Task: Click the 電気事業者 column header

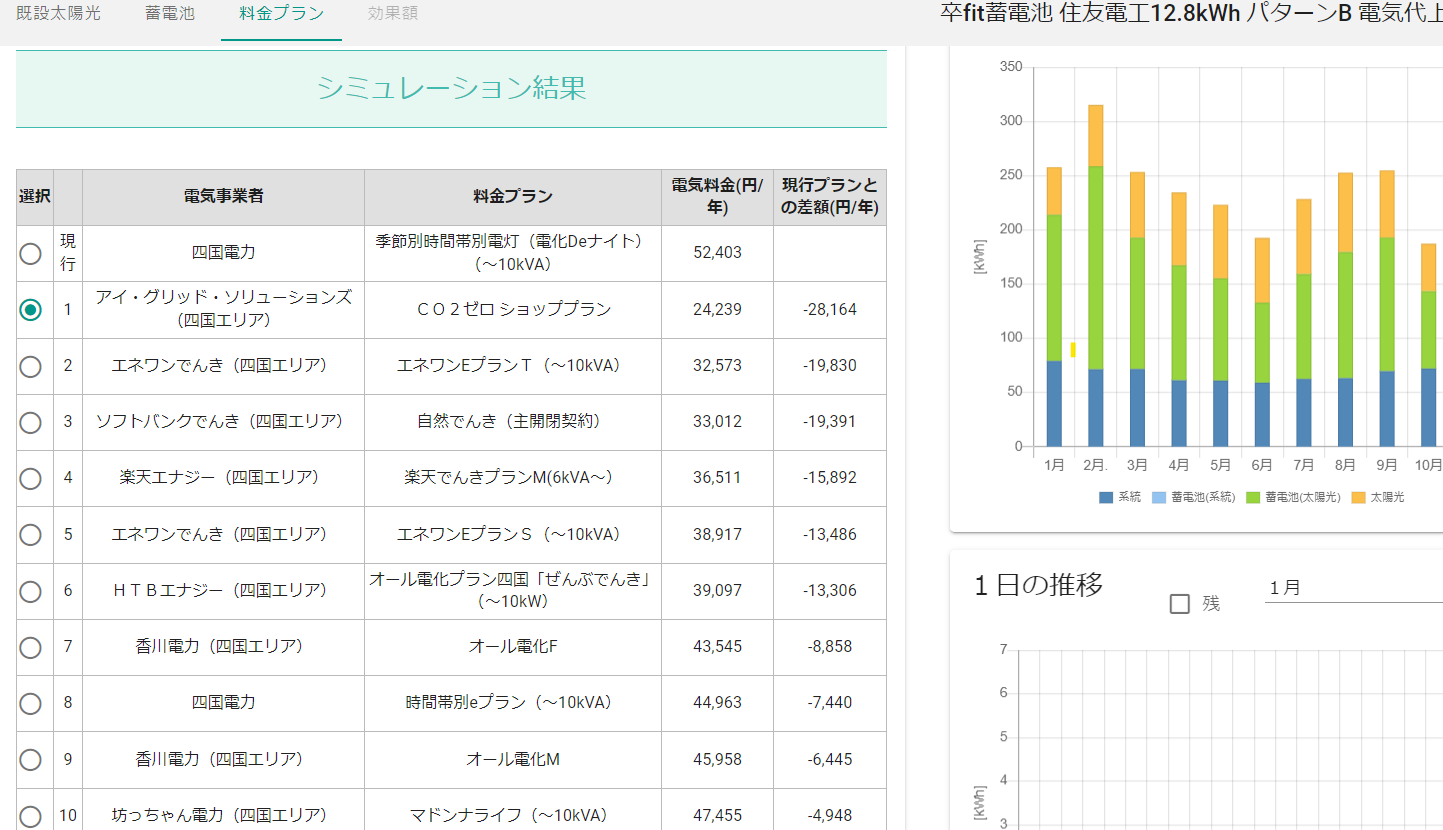Action: (x=224, y=197)
